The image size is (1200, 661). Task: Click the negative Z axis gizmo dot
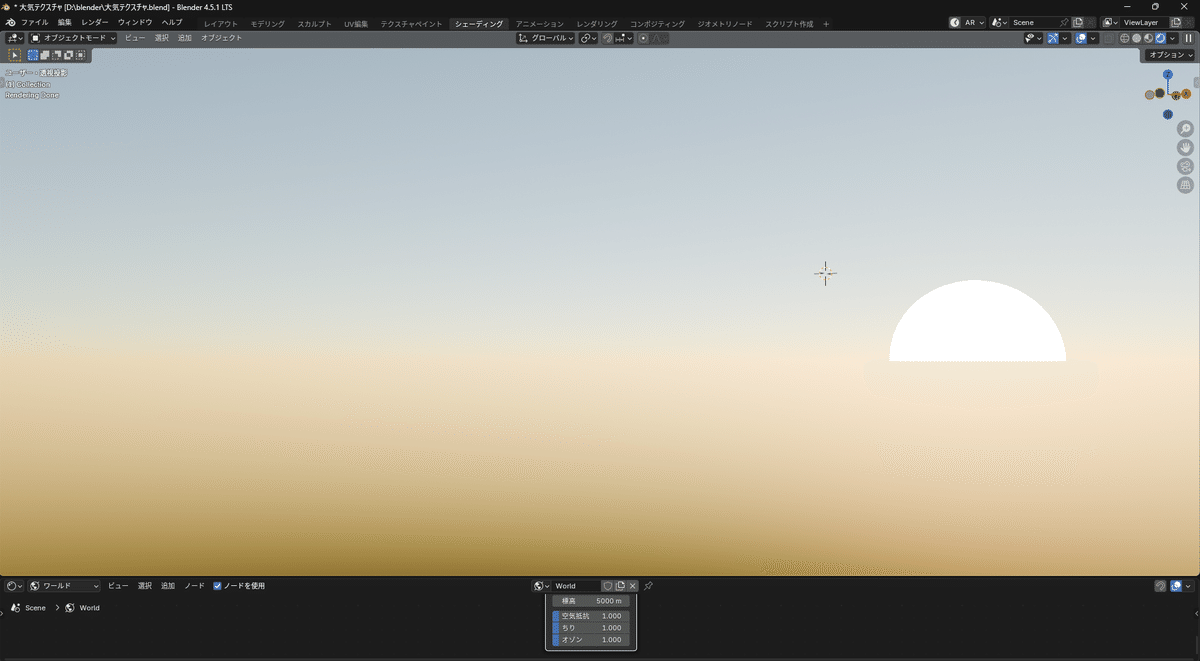[x=1168, y=114]
